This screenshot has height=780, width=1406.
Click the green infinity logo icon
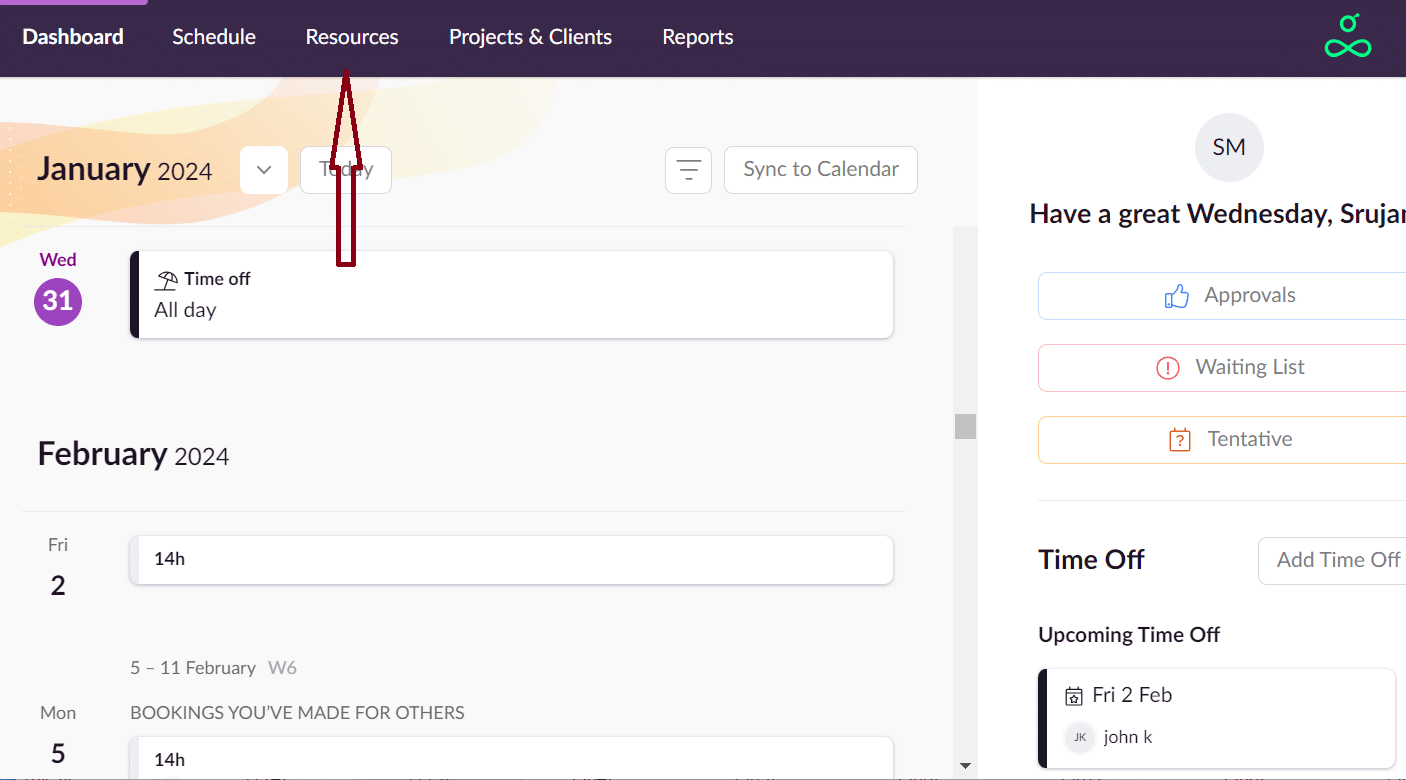1348,36
